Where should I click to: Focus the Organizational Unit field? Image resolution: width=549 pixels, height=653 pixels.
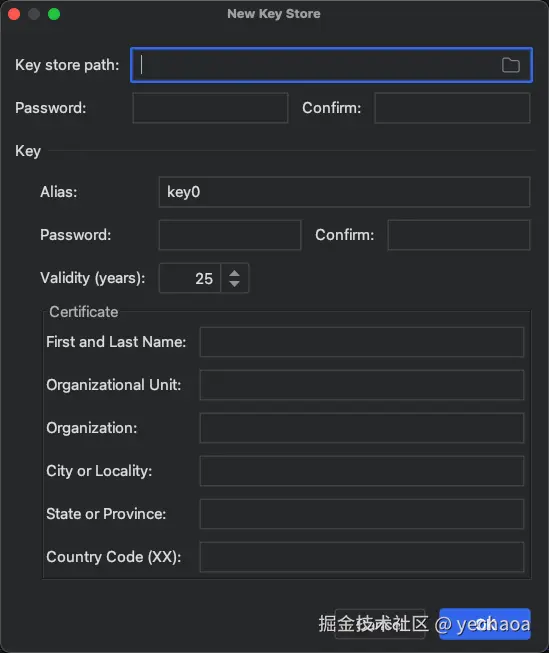click(362, 385)
